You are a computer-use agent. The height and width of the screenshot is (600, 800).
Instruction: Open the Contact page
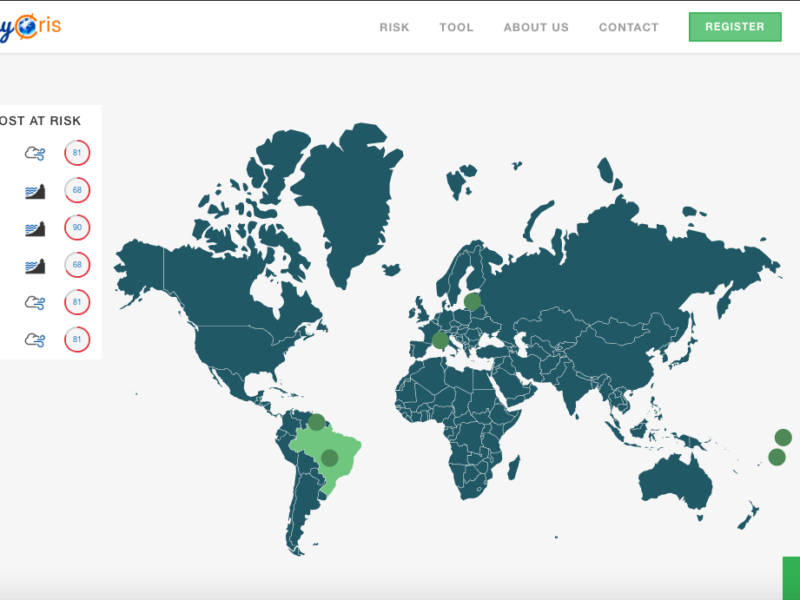(x=628, y=27)
